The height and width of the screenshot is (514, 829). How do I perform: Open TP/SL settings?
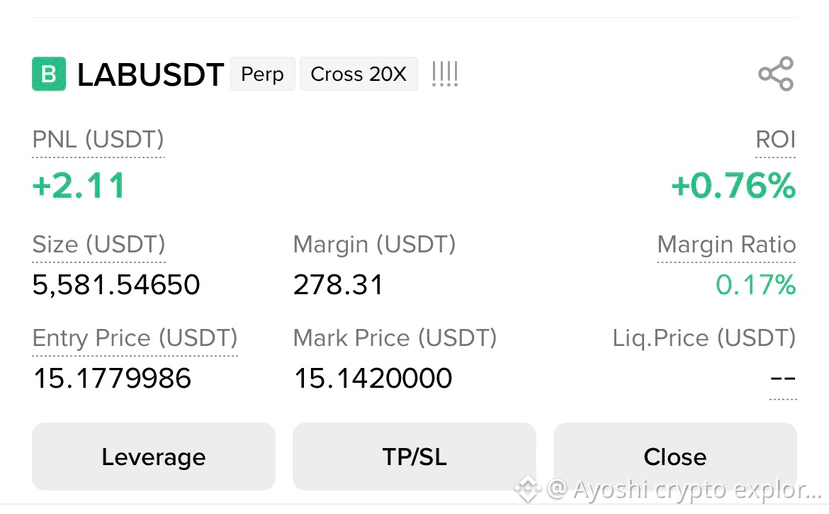click(x=414, y=456)
